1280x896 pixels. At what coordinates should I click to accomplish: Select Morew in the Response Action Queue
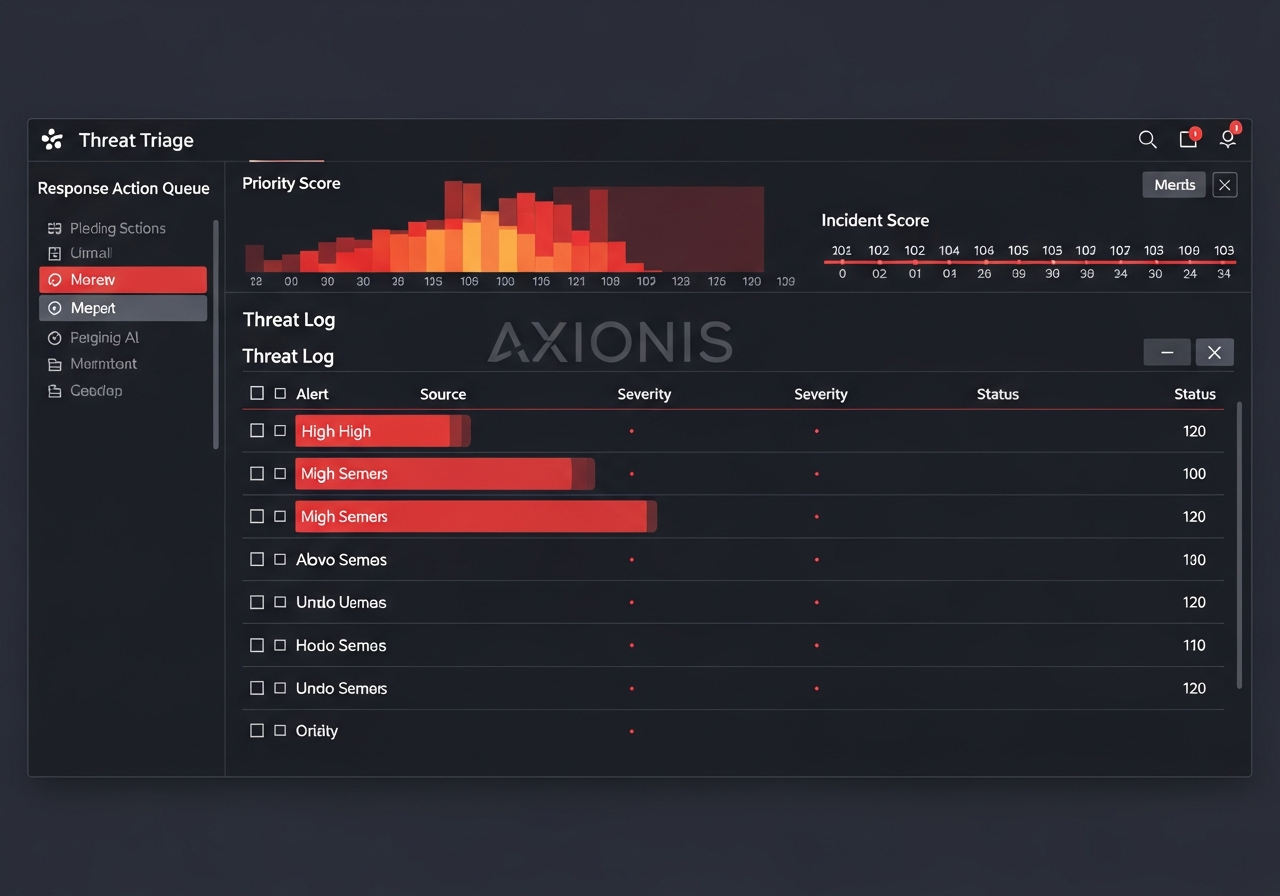tap(122, 279)
